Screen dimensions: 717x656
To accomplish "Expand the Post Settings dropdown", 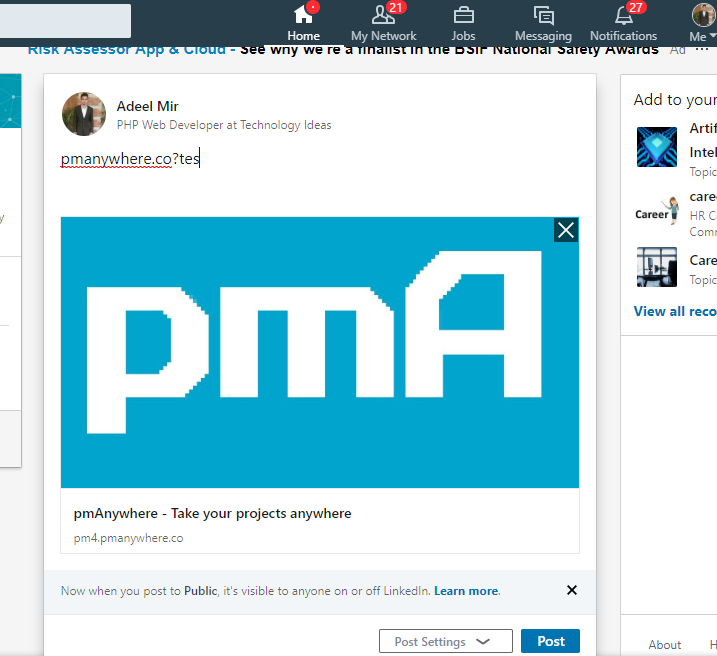I will point(445,641).
